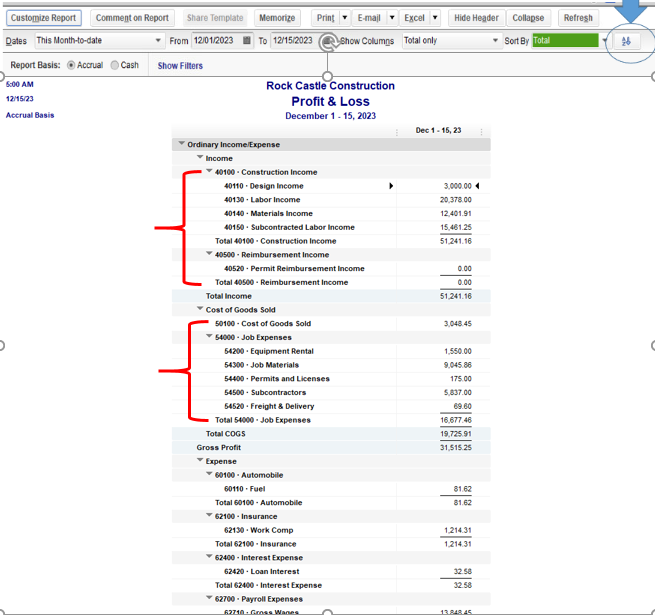Select the Accrual report basis radio button
The height and width of the screenshot is (615, 655).
tap(71, 65)
